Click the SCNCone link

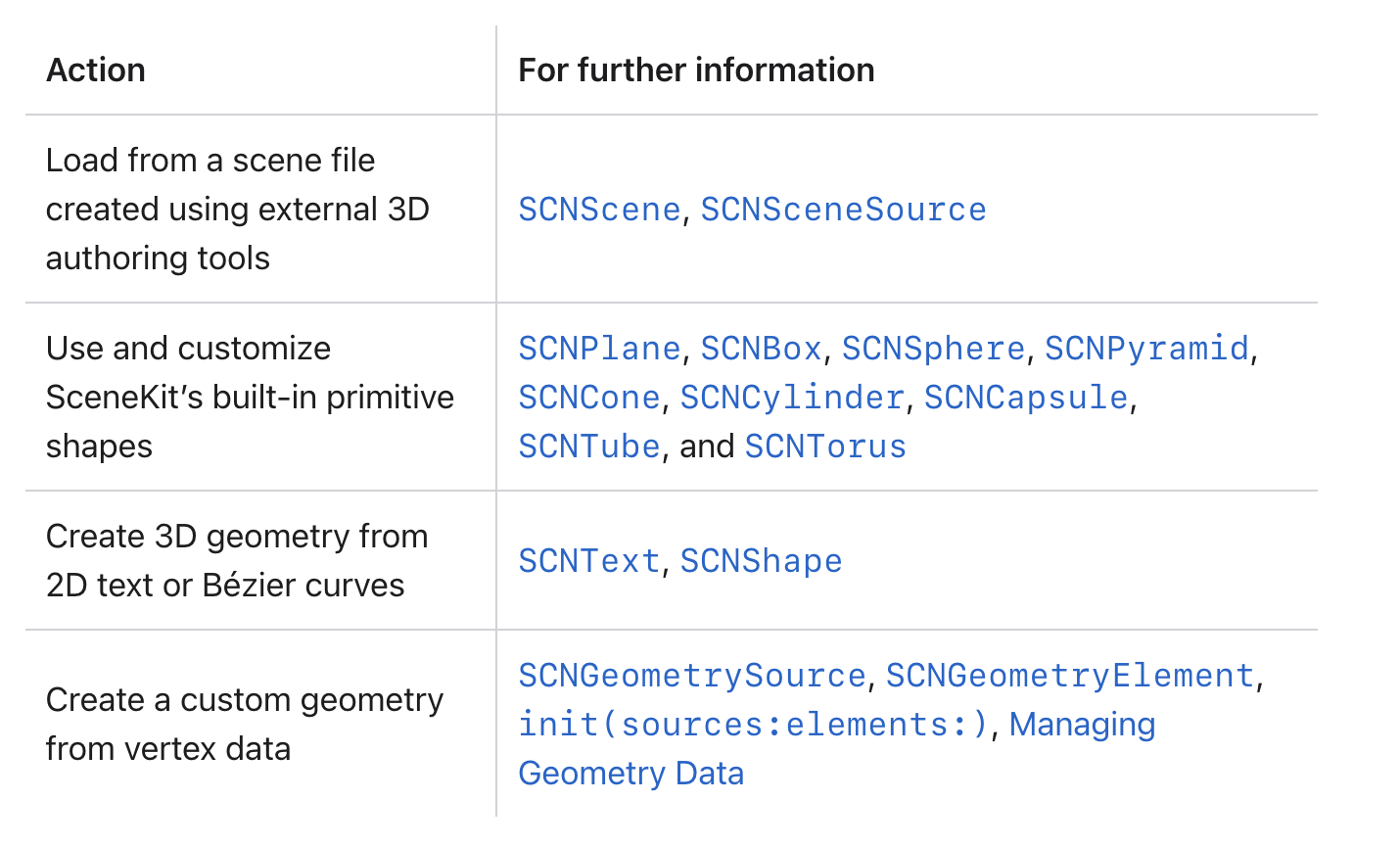589,398
